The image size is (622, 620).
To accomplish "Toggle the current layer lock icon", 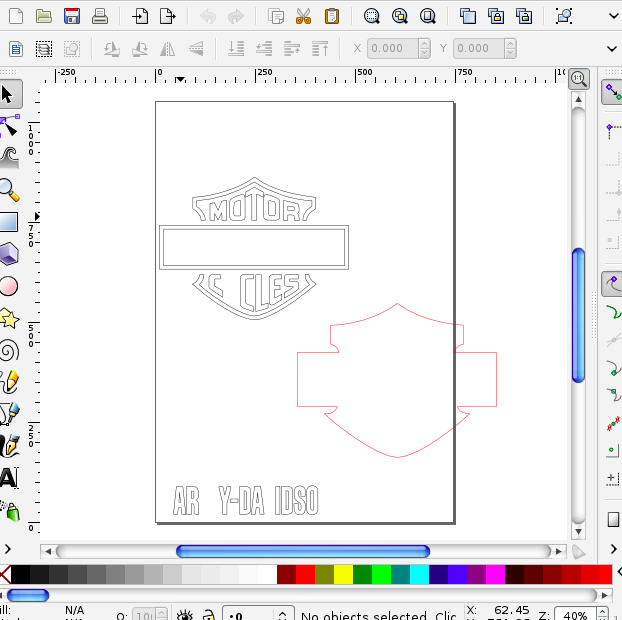I will coord(209,615).
